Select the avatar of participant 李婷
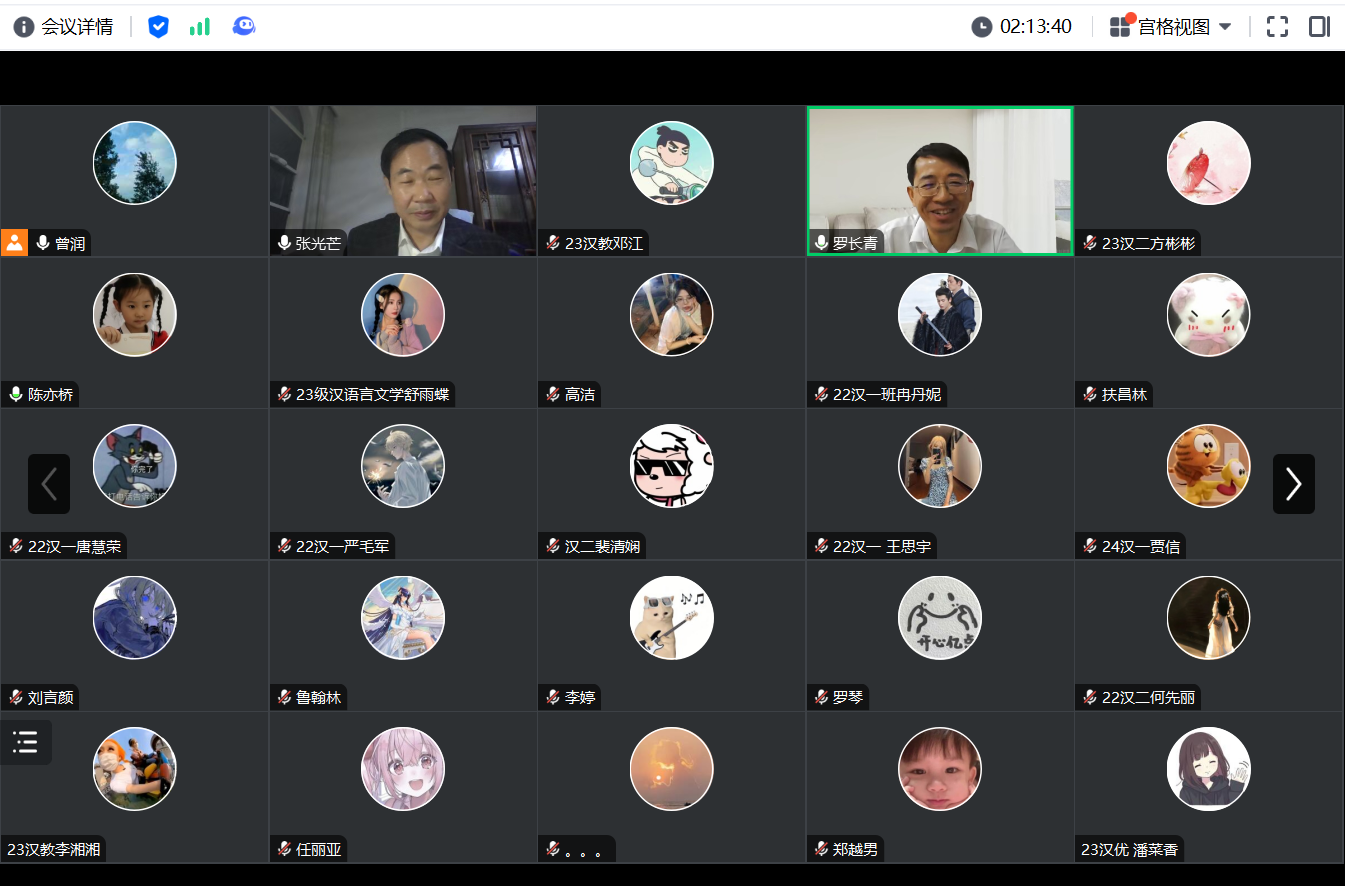Screen dimensions: 1345x888 [671, 618]
